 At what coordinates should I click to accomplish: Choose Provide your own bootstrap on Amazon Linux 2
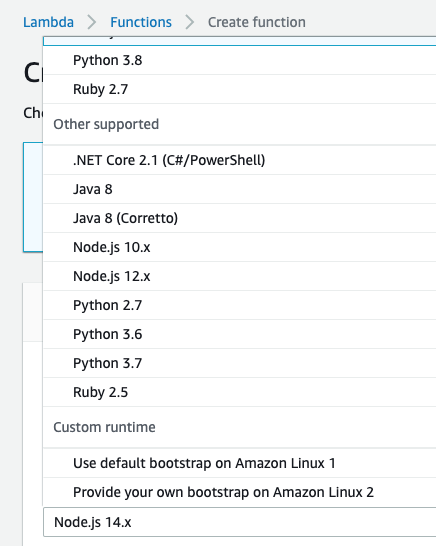coord(240,492)
